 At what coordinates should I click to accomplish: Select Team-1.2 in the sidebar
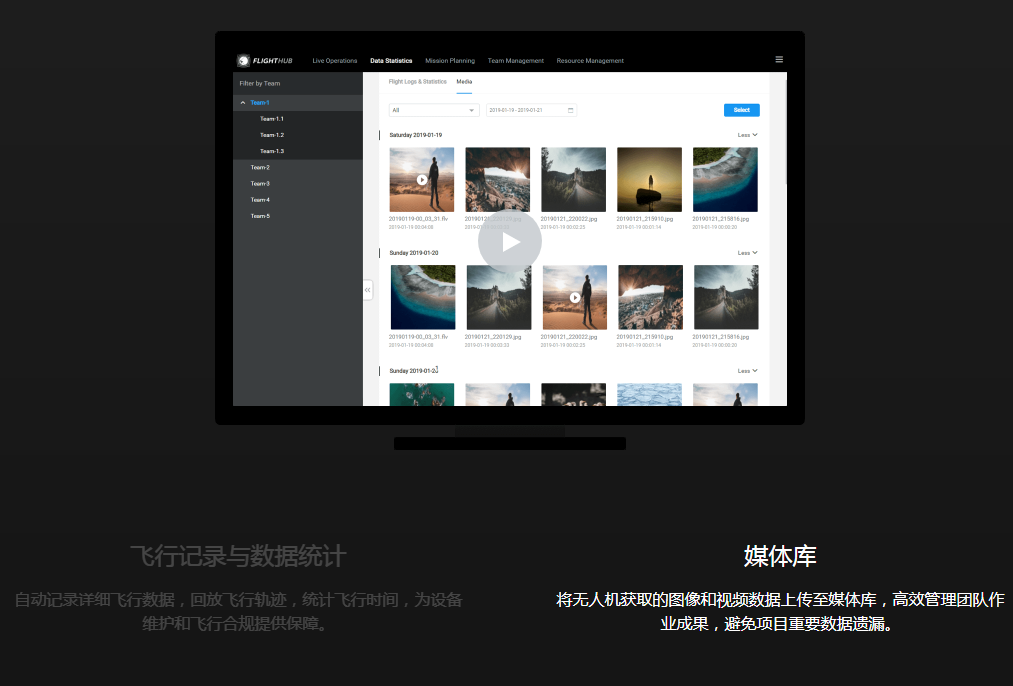click(x=271, y=135)
